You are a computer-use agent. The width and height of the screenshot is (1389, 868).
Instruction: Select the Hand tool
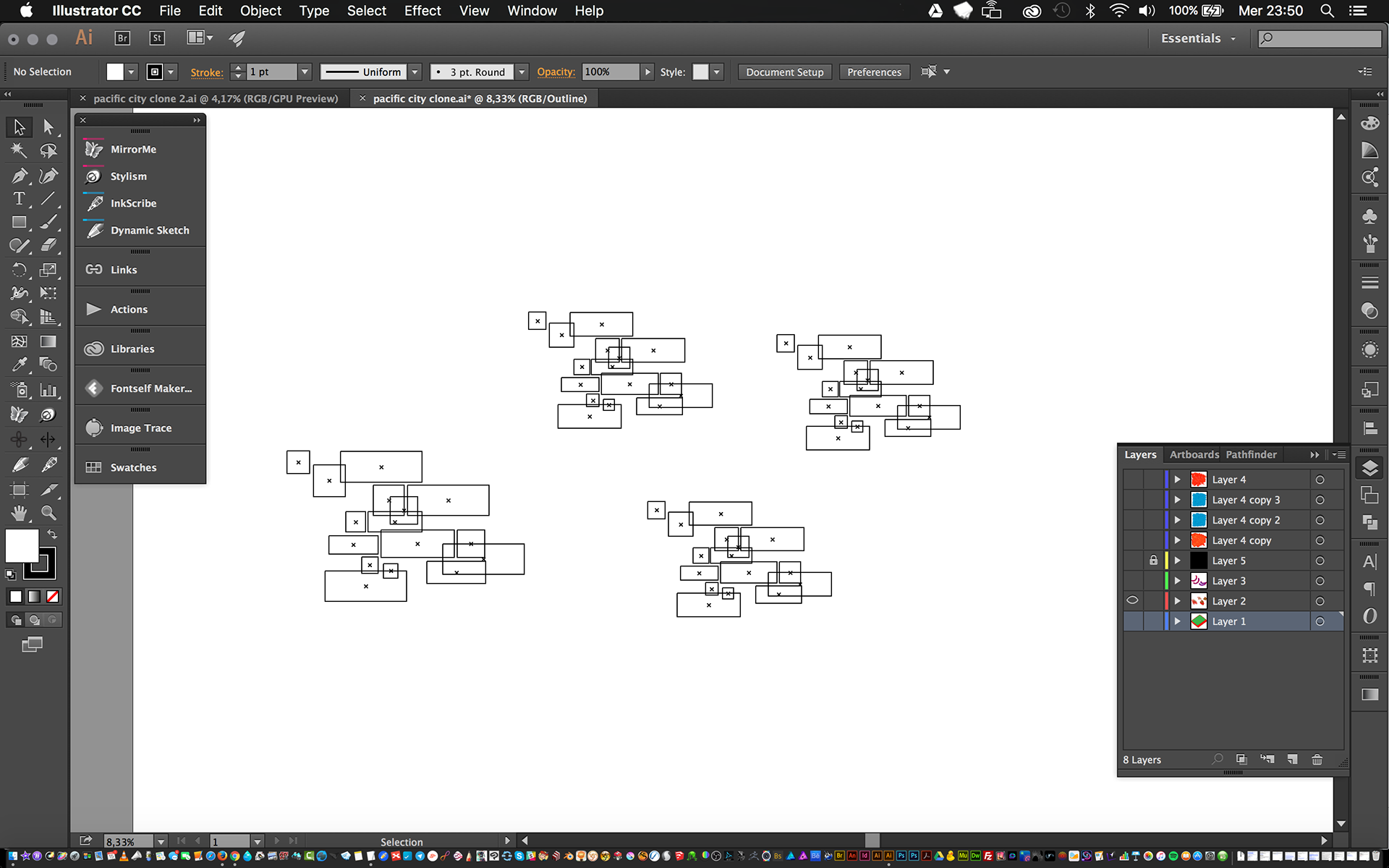click(20, 513)
